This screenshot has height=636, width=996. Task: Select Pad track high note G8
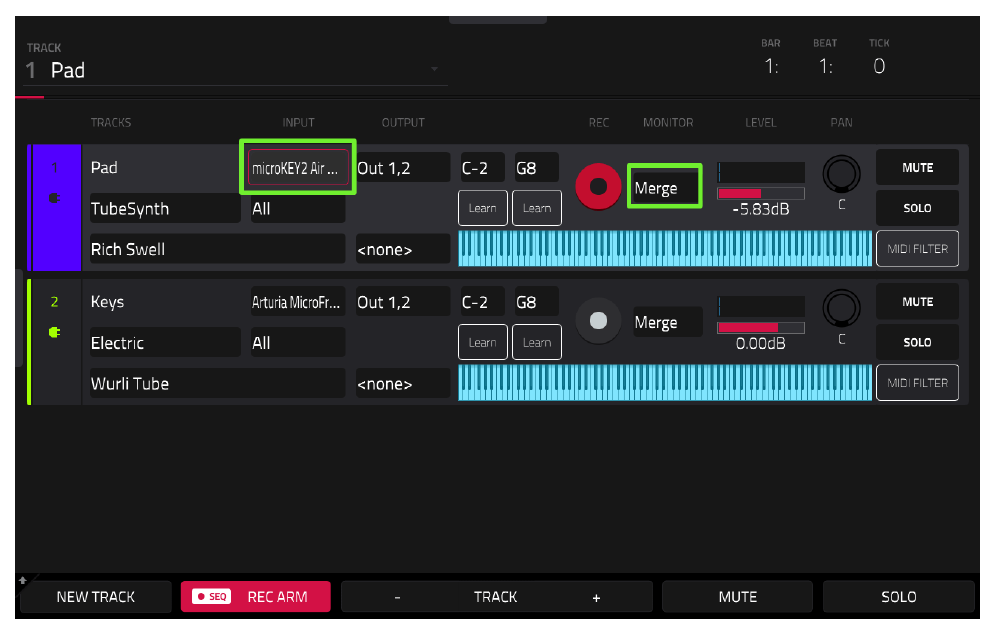(x=537, y=168)
